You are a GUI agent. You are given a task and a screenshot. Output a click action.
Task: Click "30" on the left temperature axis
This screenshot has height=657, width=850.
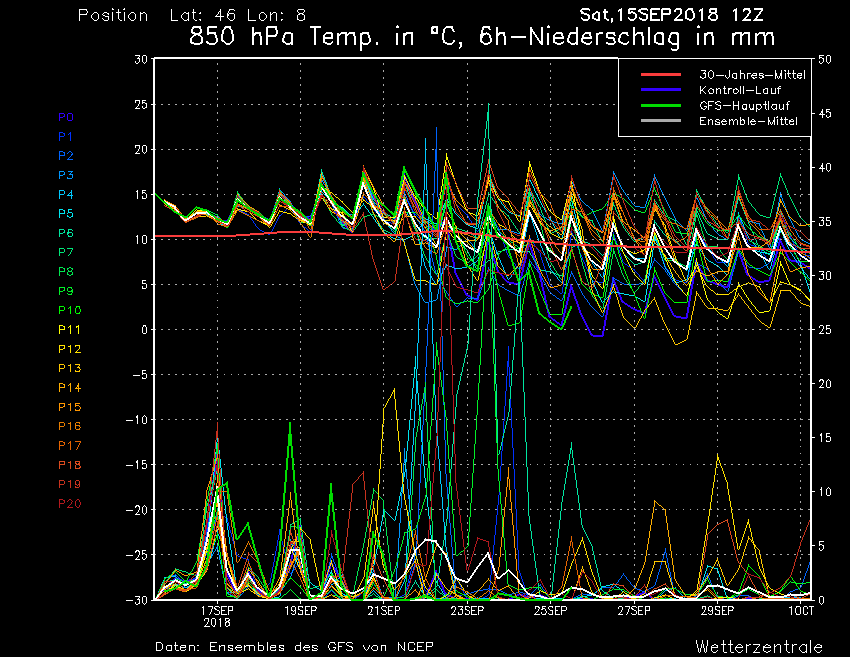point(141,59)
